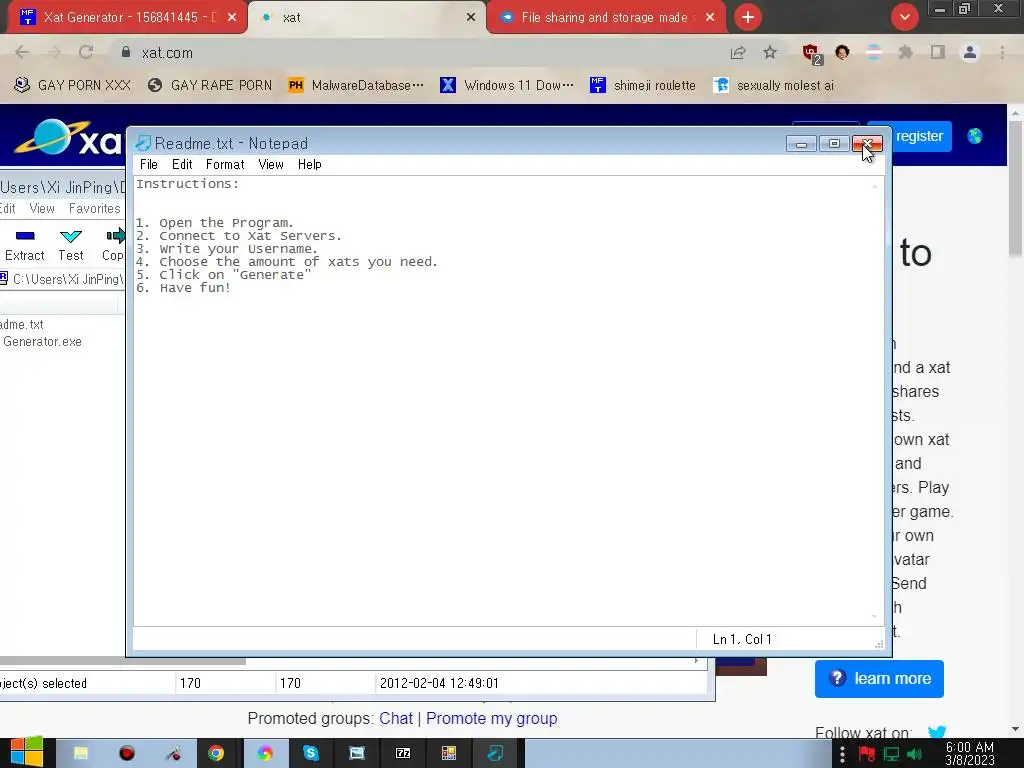Click the Extract icon in 7-Zip
The image size is (1024, 768).
[x=25, y=245]
